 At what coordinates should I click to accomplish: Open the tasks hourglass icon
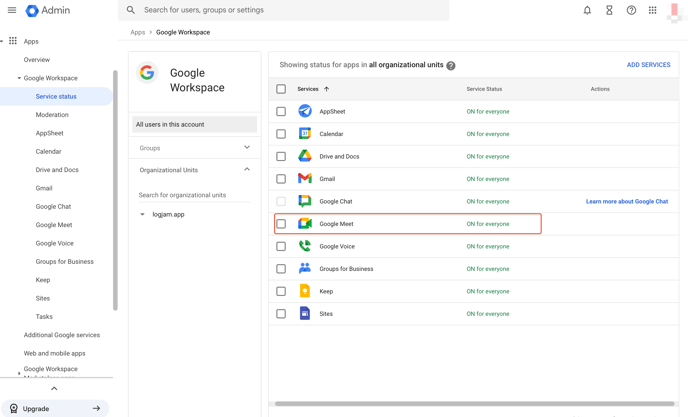point(609,10)
